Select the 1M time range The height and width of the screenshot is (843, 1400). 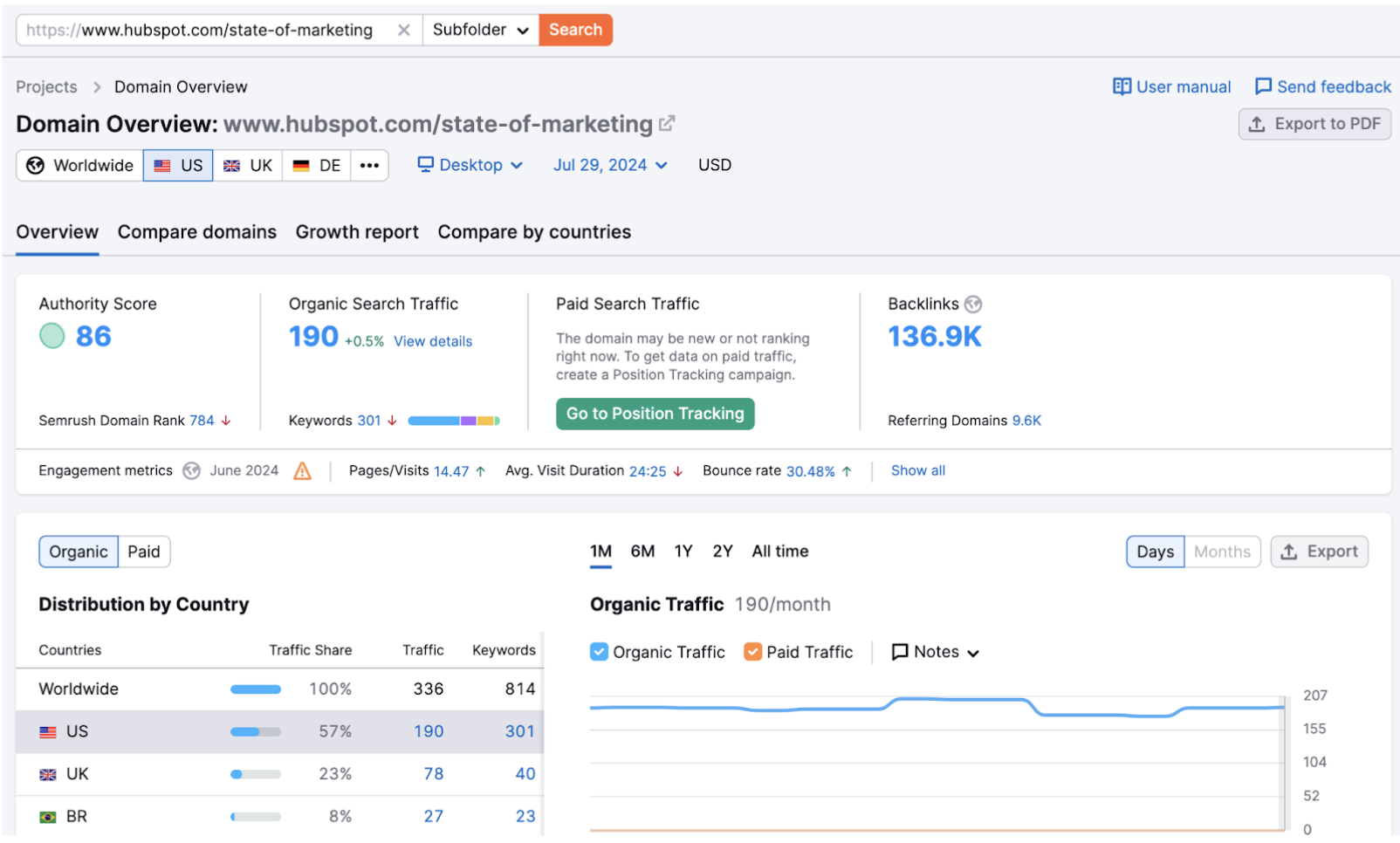pyautogui.click(x=600, y=552)
